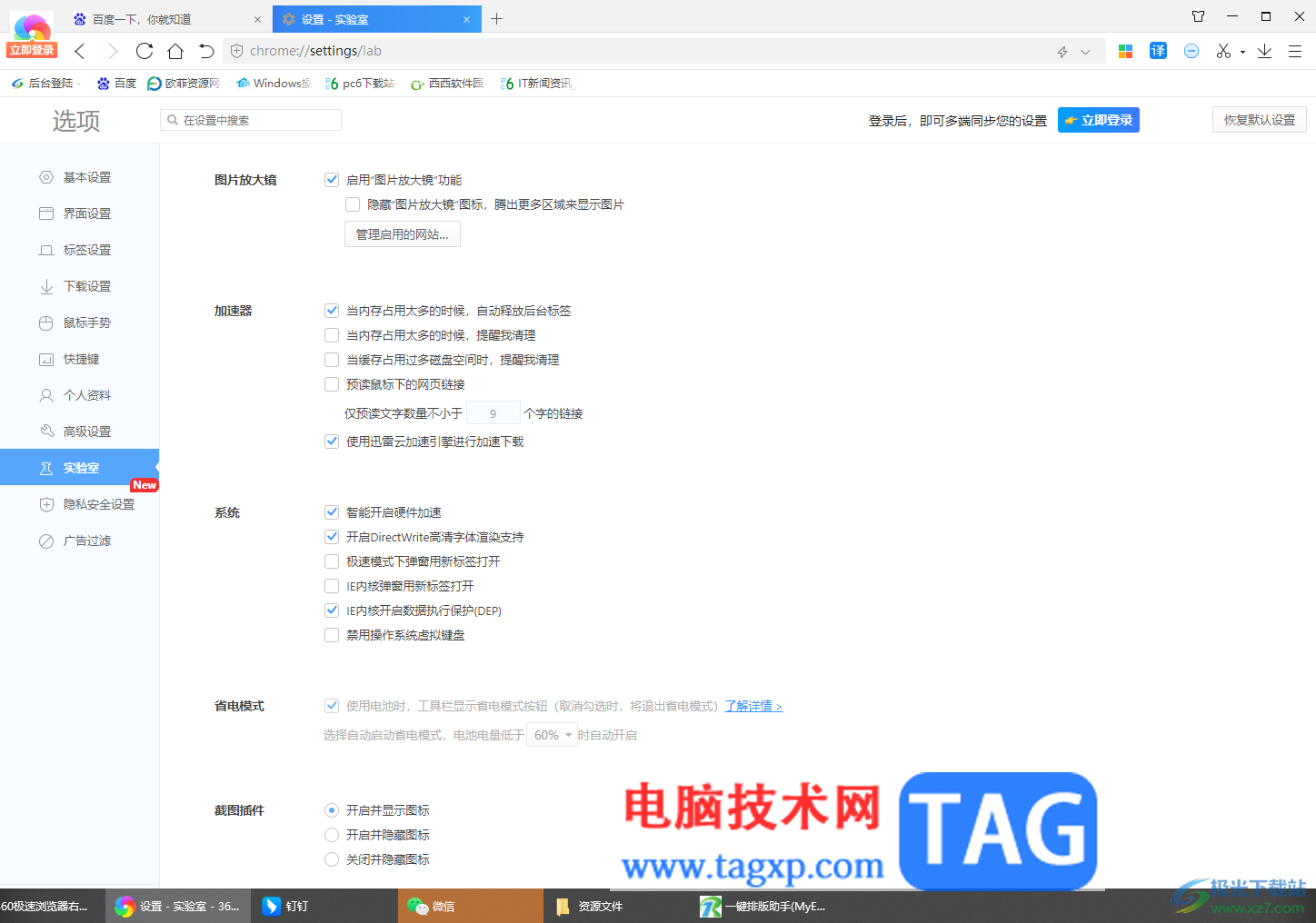This screenshot has height=923, width=1316.
Task: Open 标签设置 in the sidebar
Action: pos(79,250)
